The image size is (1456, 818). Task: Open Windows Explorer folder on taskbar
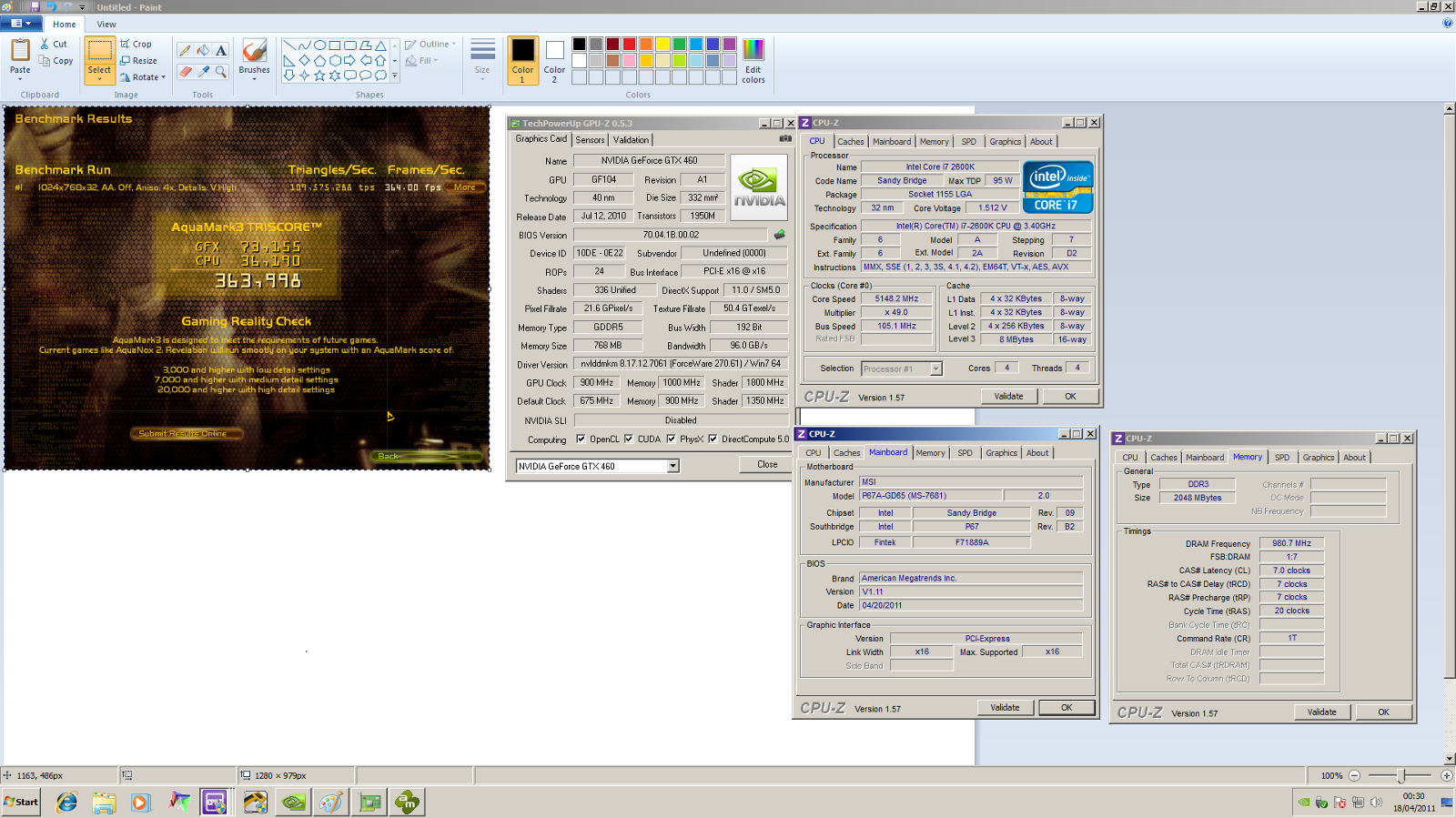click(104, 802)
